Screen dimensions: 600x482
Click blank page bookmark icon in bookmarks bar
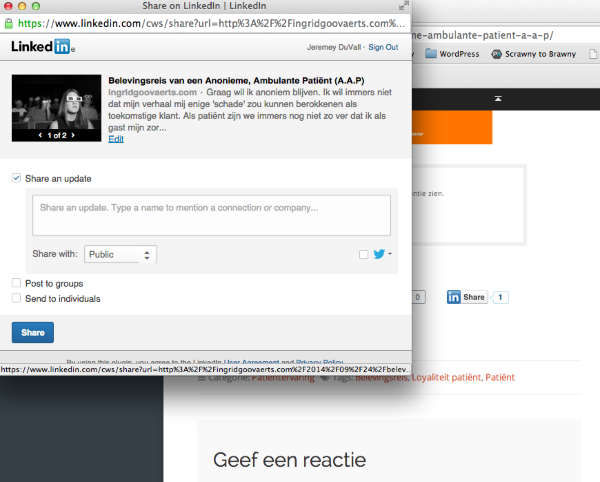(593, 54)
